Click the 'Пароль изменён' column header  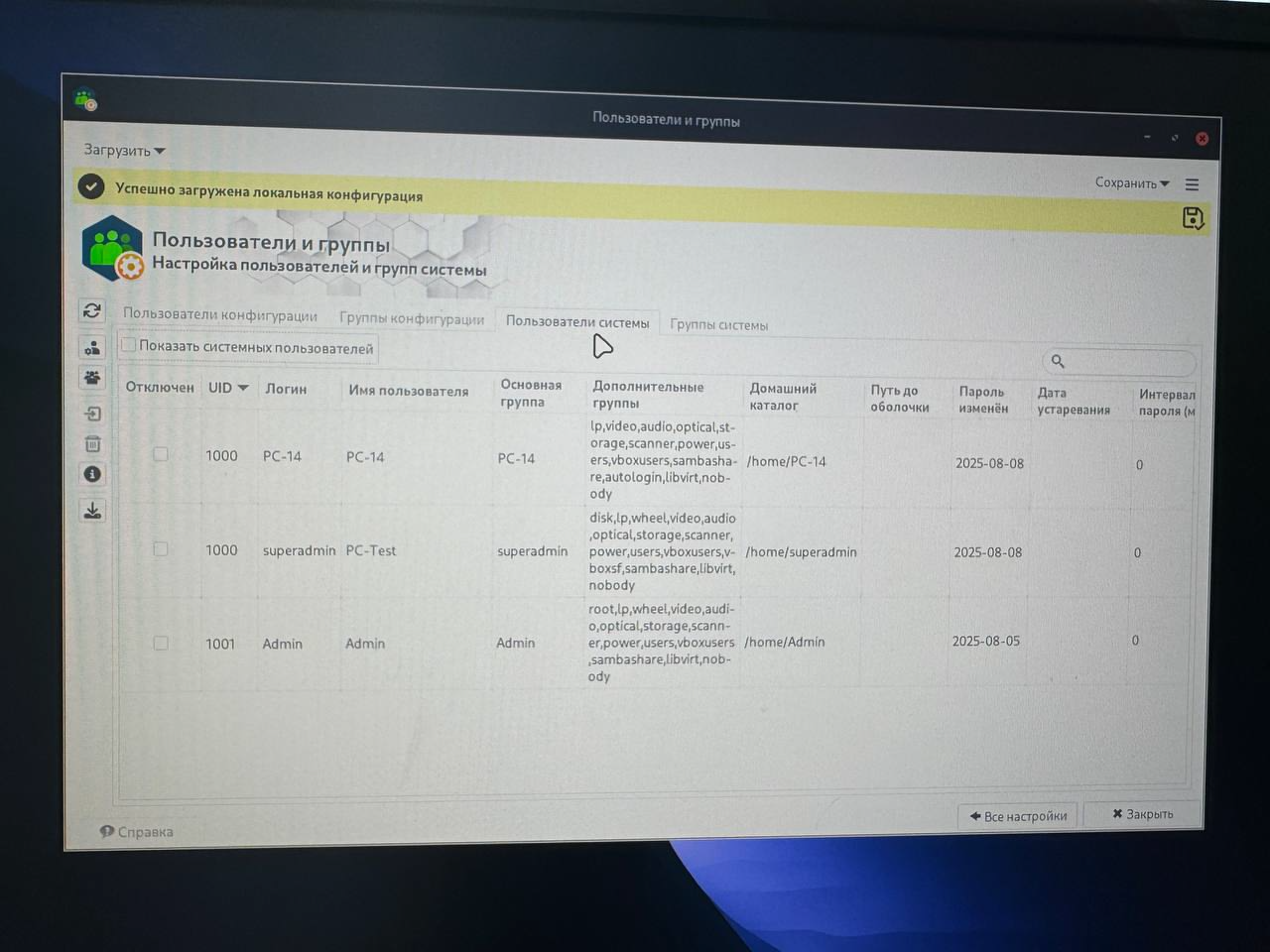[x=983, y=400]
